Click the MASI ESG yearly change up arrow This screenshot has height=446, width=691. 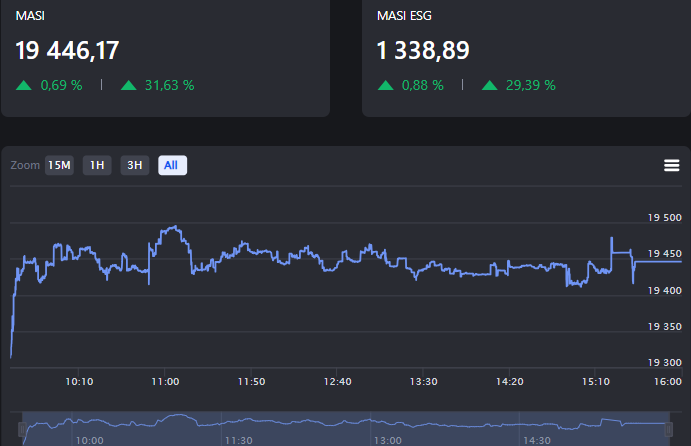coord(490,85)
